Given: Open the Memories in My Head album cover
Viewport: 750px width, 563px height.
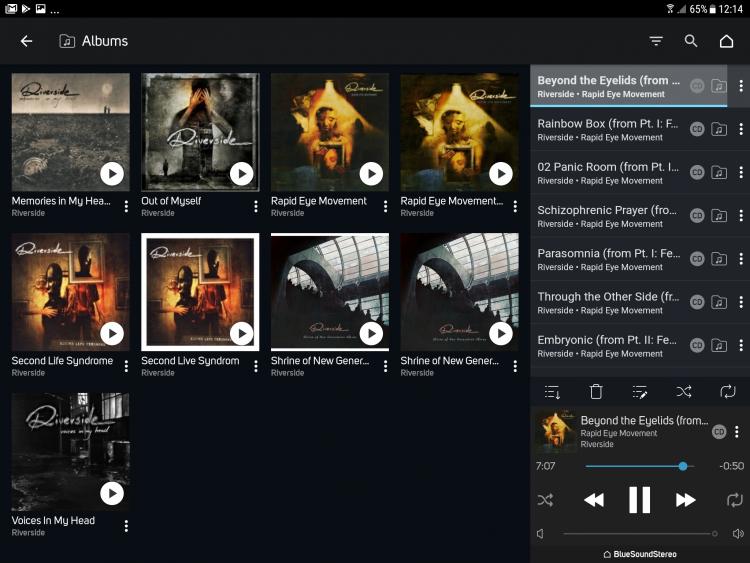Looking at the screenshot, I should tap(70, 132).
